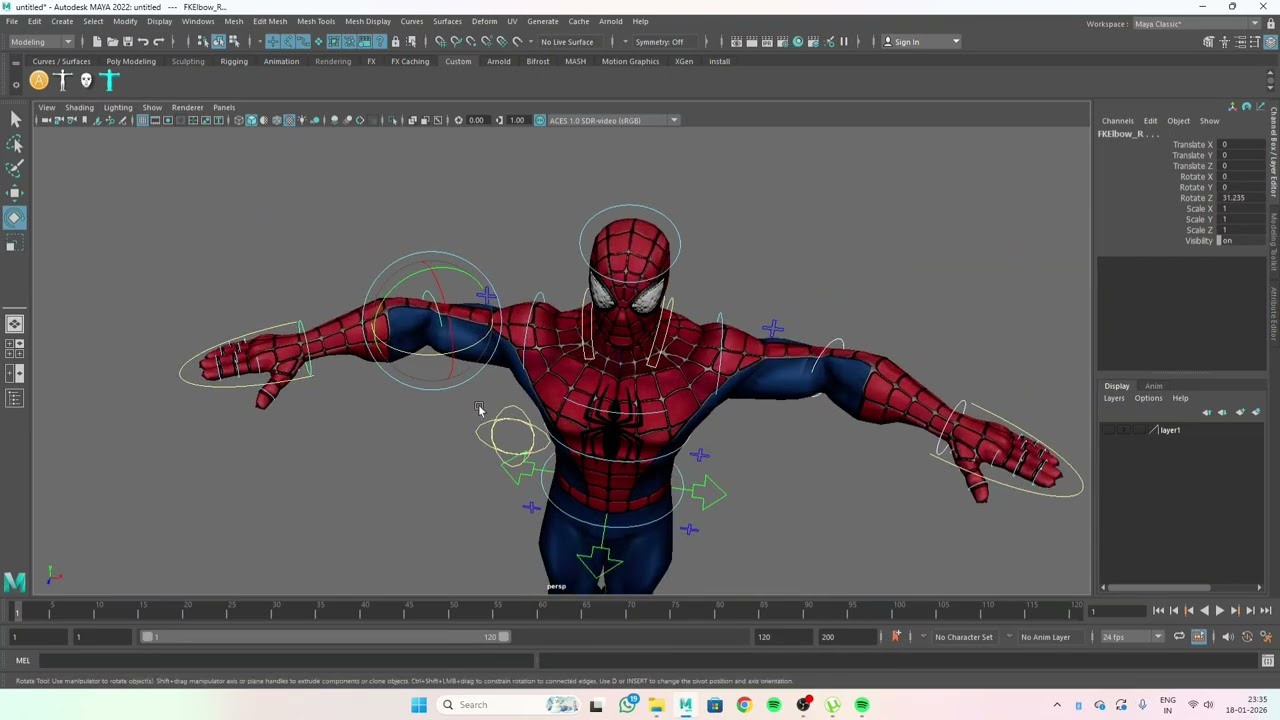
Task: Toggle loop playback mode
Action: [1179, 636]
